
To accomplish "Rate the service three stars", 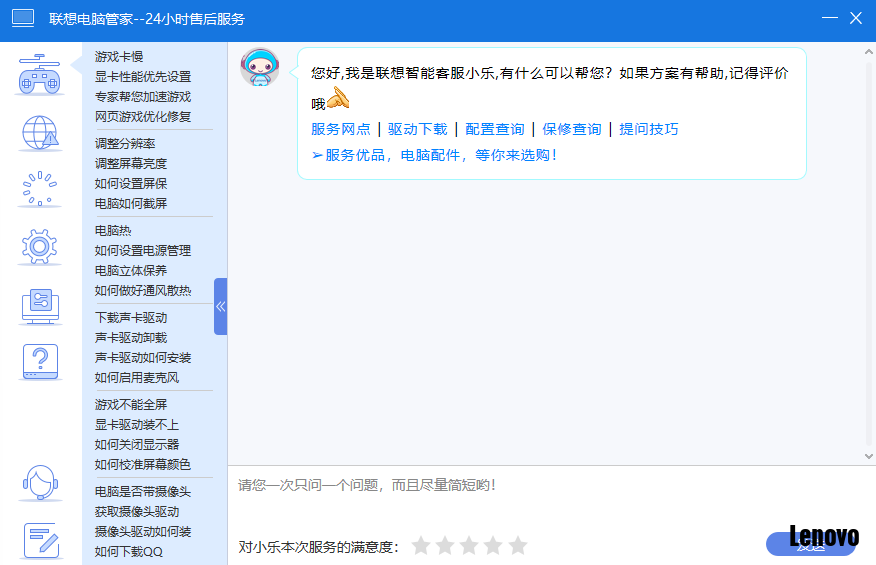I will tap(469, 545).
